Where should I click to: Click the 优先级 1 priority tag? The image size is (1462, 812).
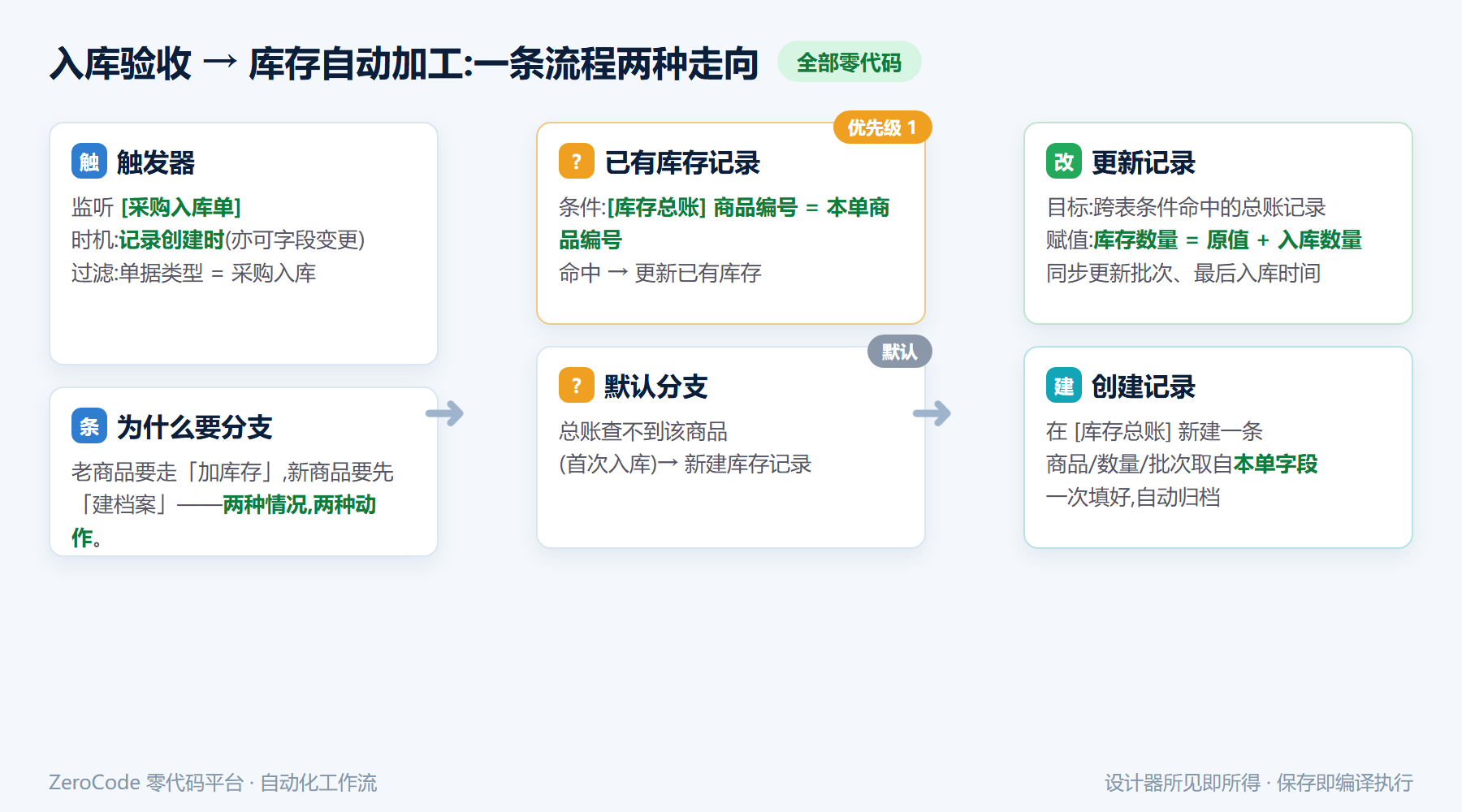click(x=882, y=127)
